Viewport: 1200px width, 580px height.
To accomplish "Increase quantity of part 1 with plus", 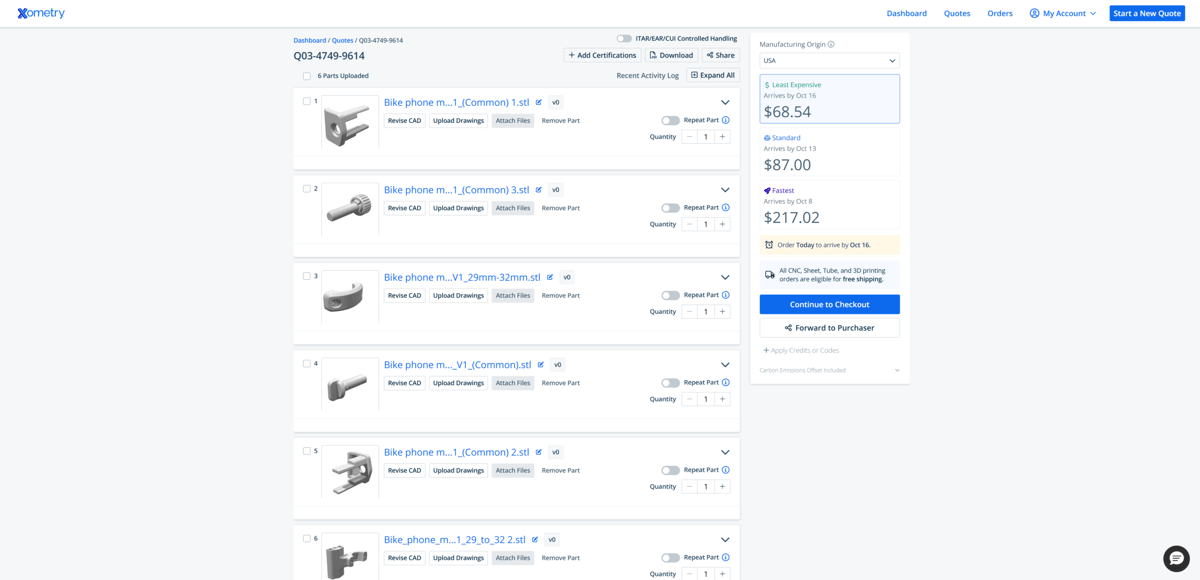I will click(x=722, y=137).
